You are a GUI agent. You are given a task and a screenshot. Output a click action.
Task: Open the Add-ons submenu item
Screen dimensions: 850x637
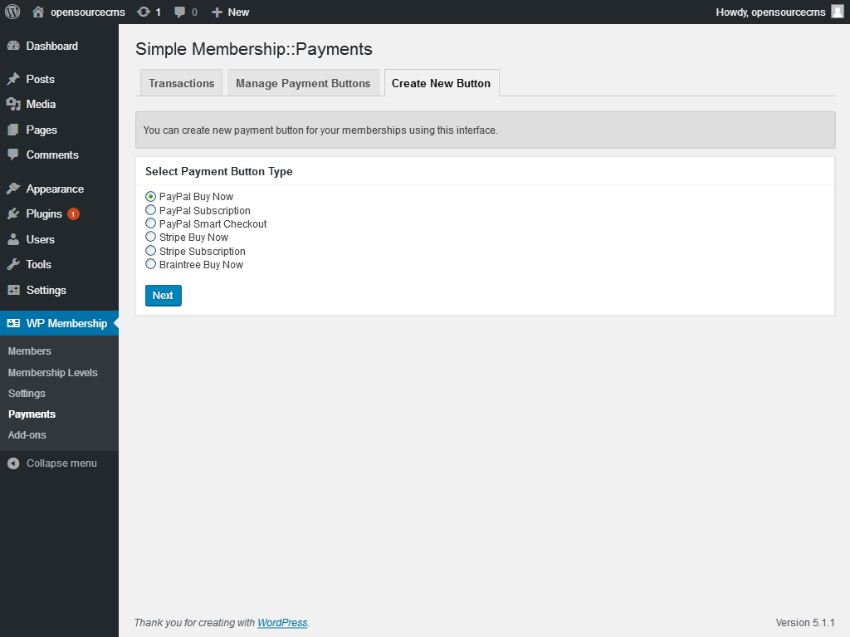click(27, 435)
